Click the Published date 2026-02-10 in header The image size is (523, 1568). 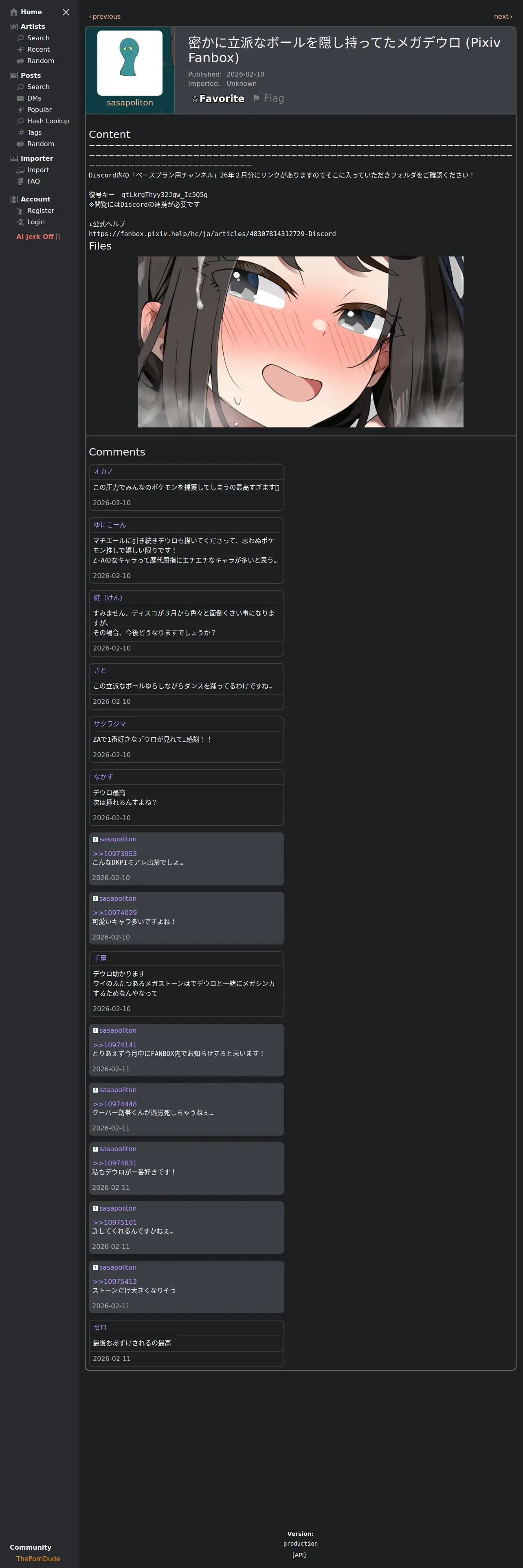click(245, 74)
